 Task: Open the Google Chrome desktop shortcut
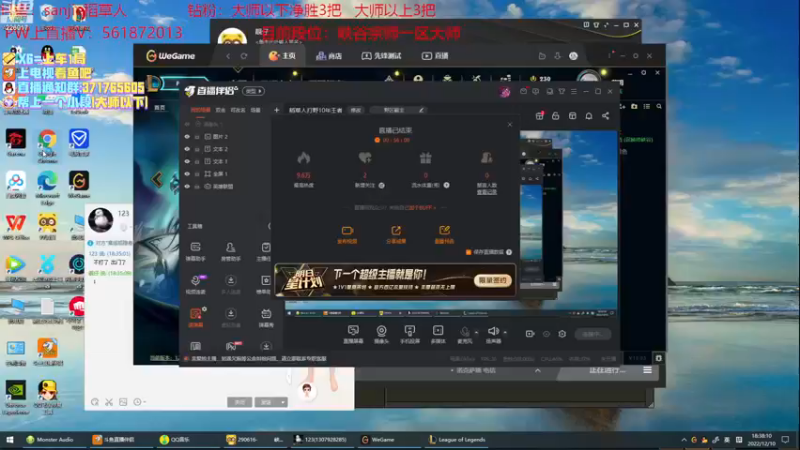pyautogui.click(x=47, y=145)
